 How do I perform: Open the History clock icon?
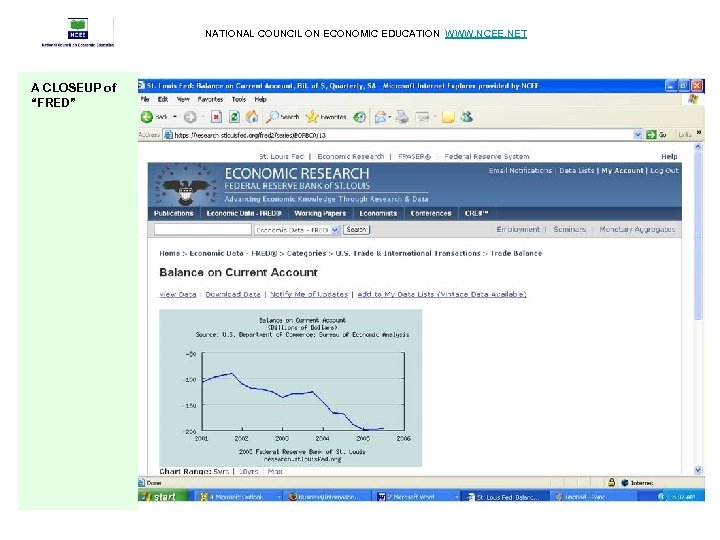(x=360, y=117)
